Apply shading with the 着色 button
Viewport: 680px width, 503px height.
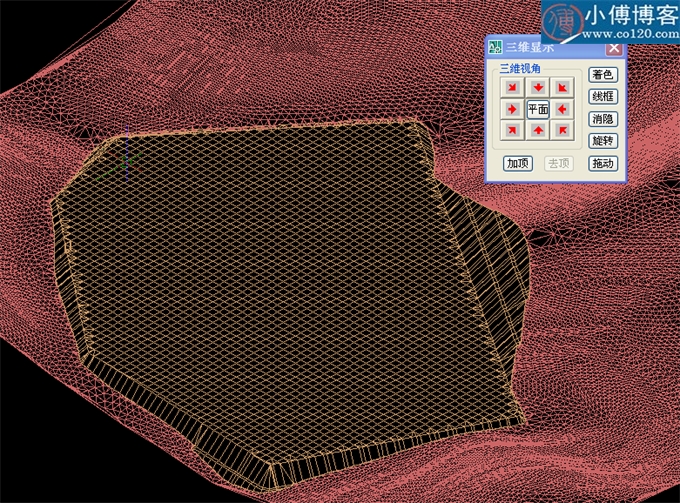coord(603,75)
